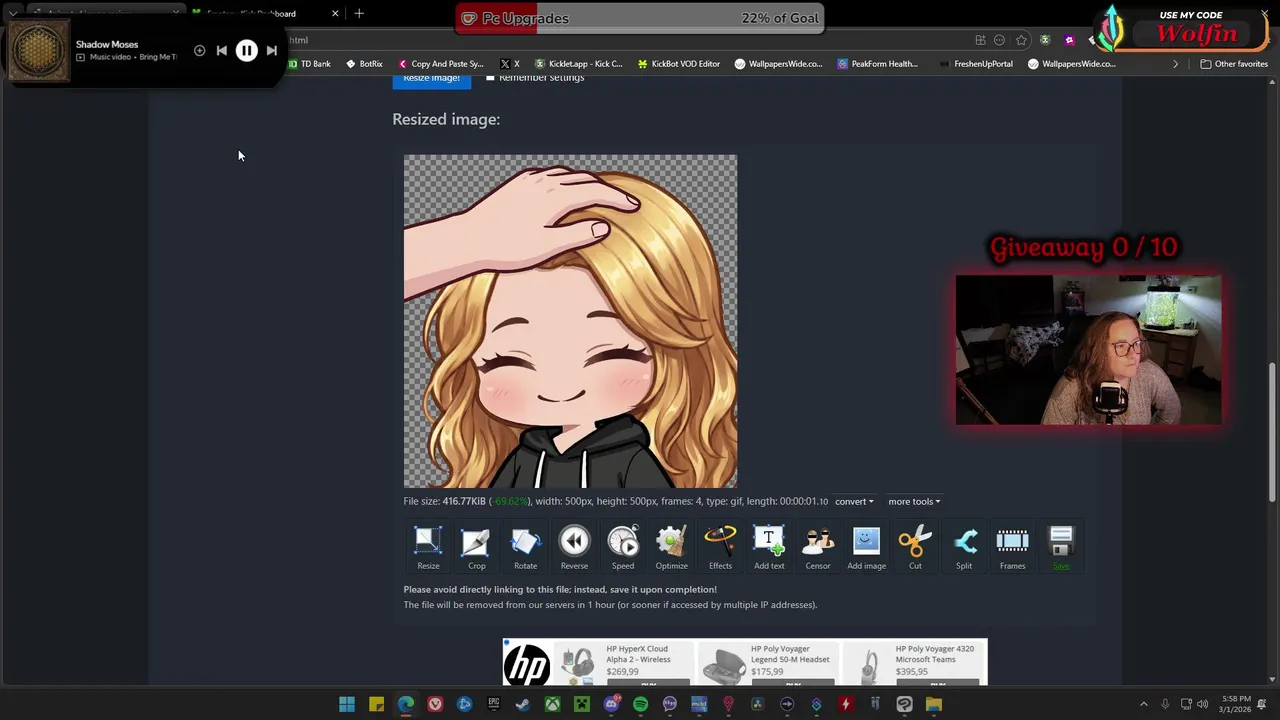Open the Kicklet.app bookmark

point(579,64)
